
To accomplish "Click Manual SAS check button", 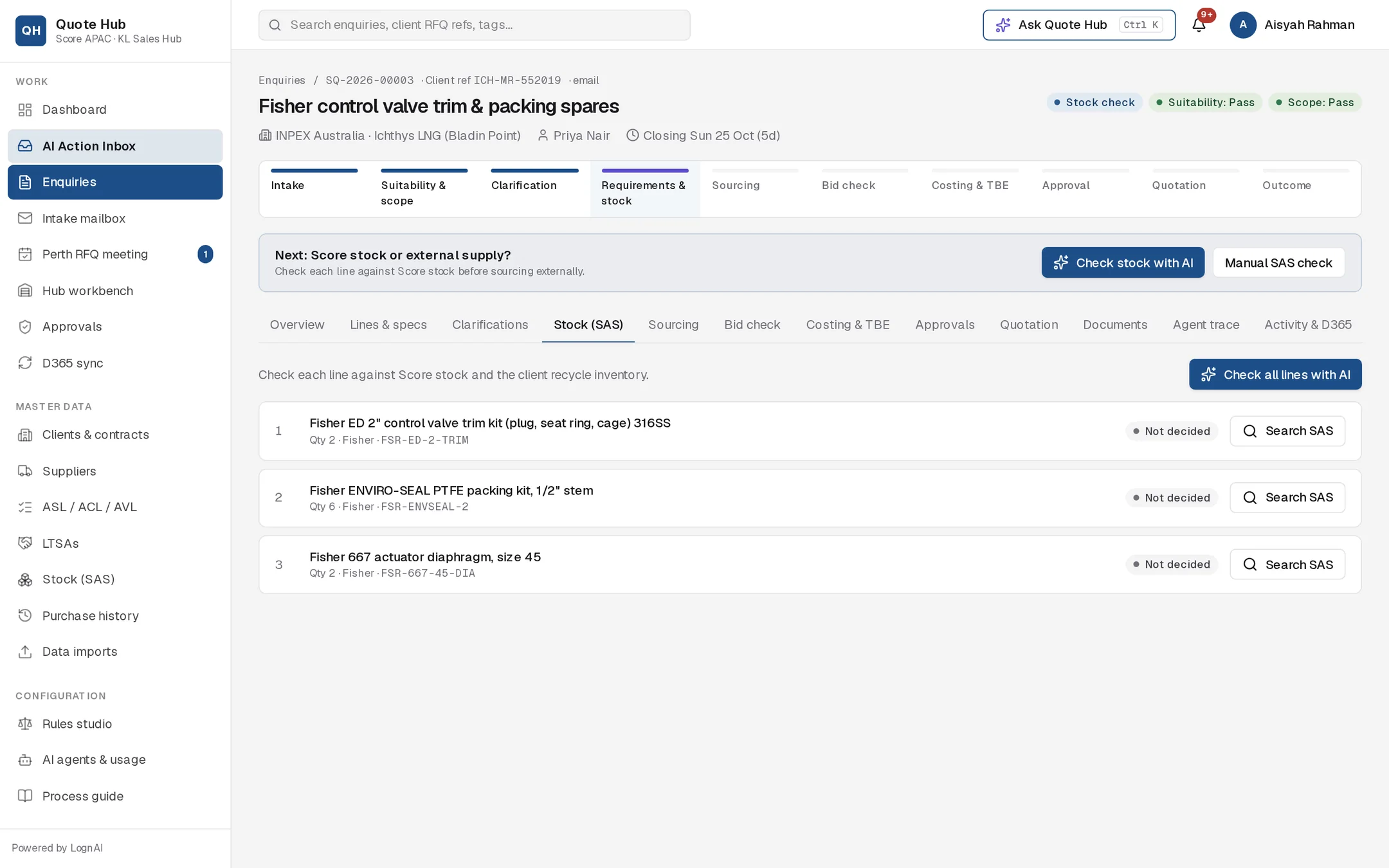I will (x=1278, y=262).
